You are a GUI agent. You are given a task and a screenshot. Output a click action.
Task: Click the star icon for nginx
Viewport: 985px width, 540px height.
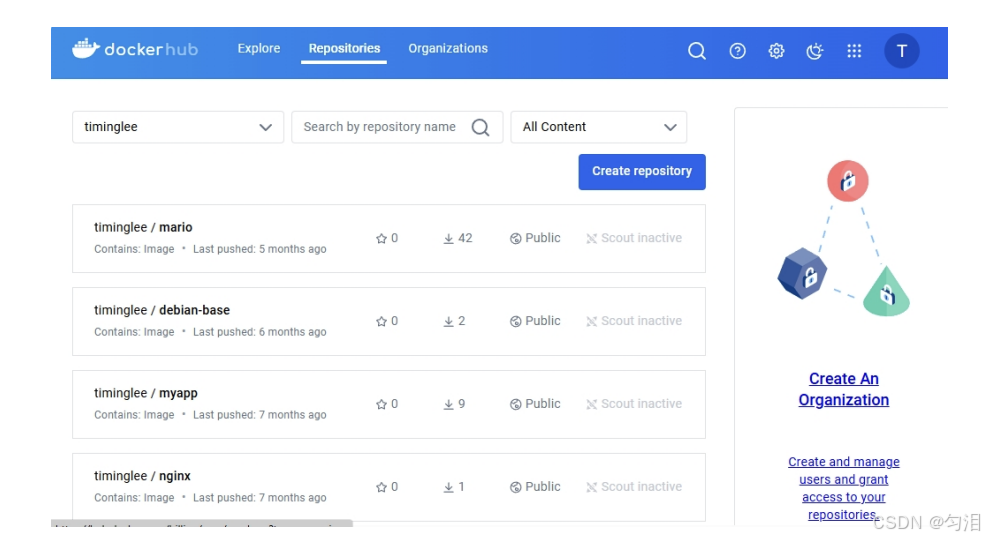coord(381,487)
